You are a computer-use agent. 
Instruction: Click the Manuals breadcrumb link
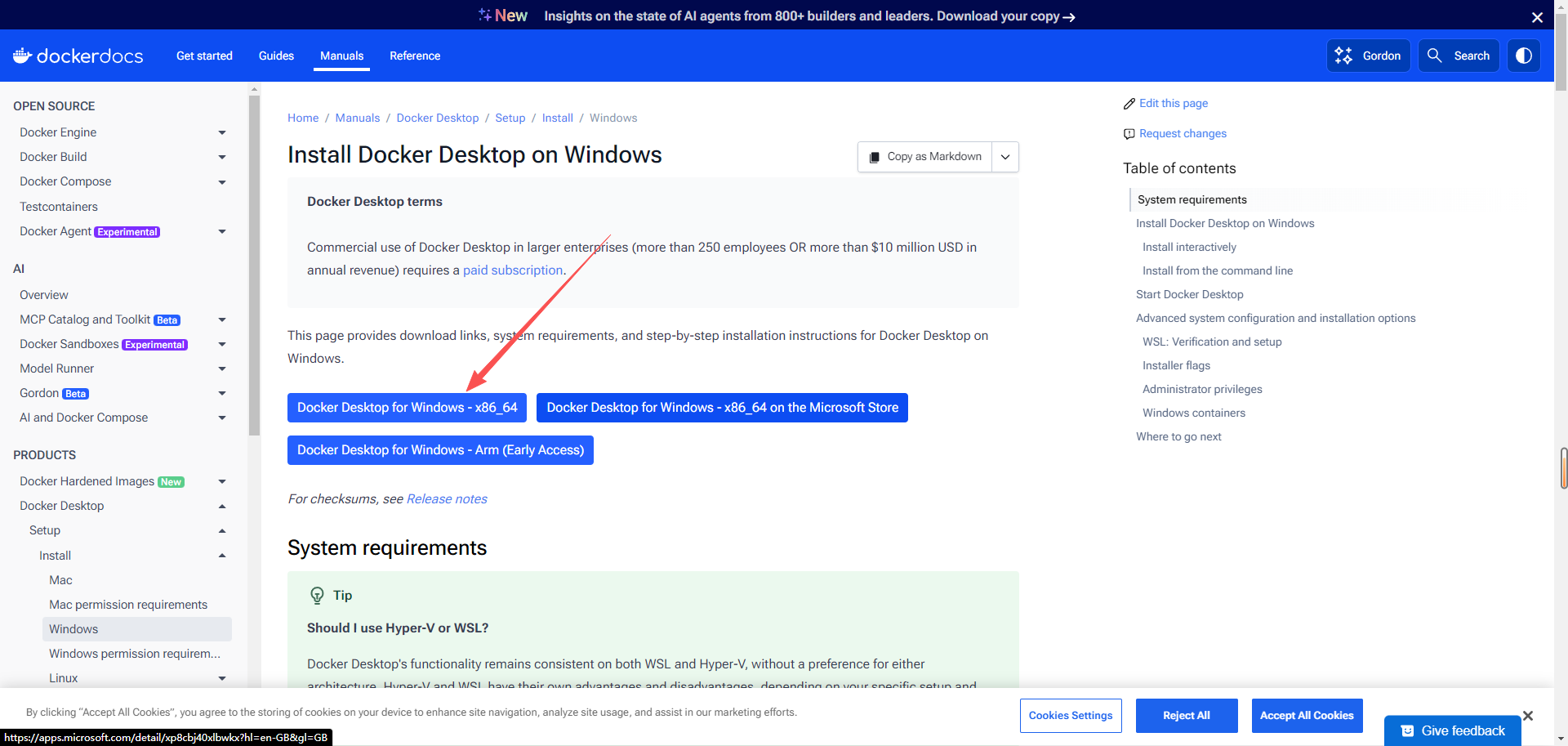point(358,118)
